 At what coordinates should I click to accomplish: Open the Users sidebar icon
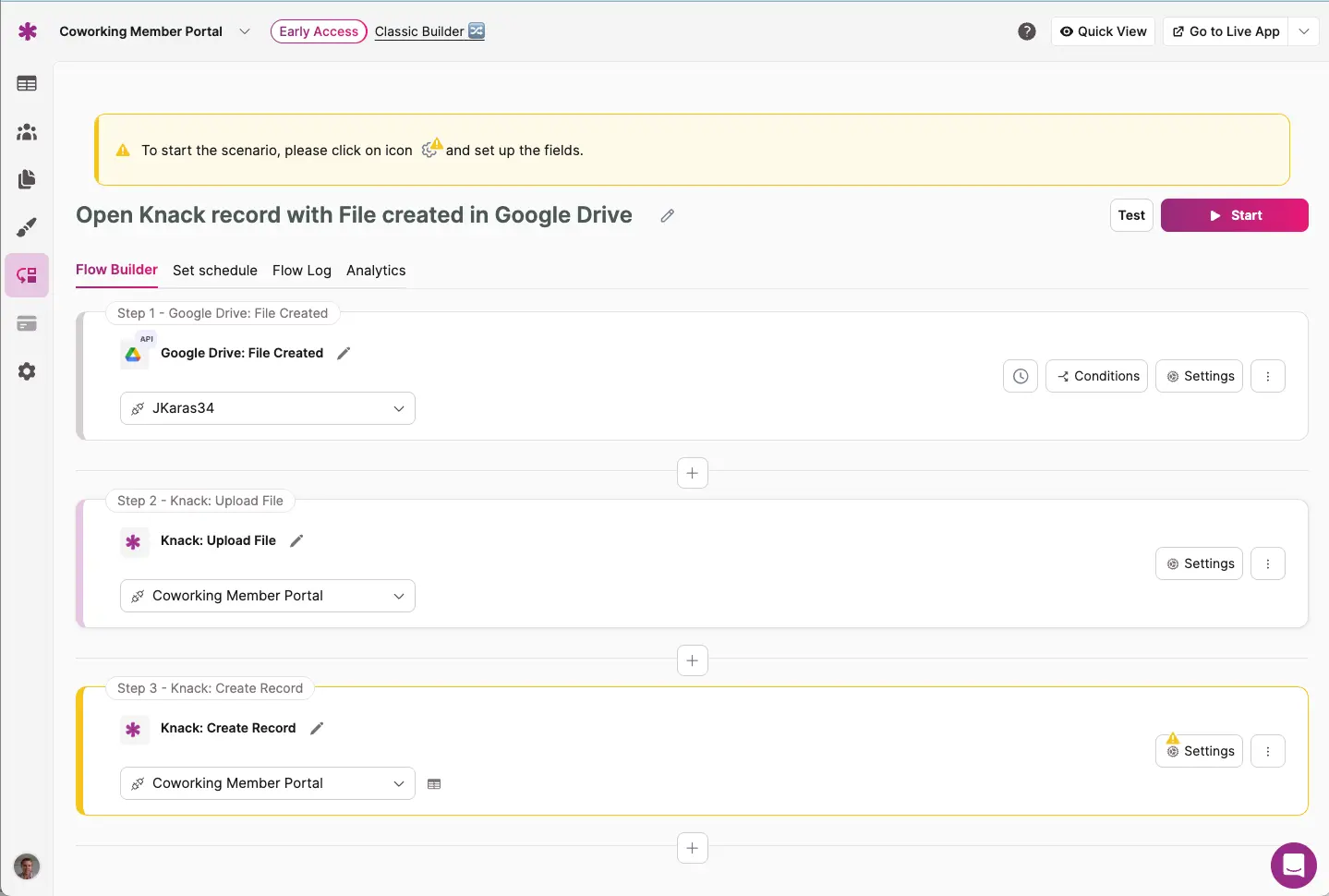point(27,132)
